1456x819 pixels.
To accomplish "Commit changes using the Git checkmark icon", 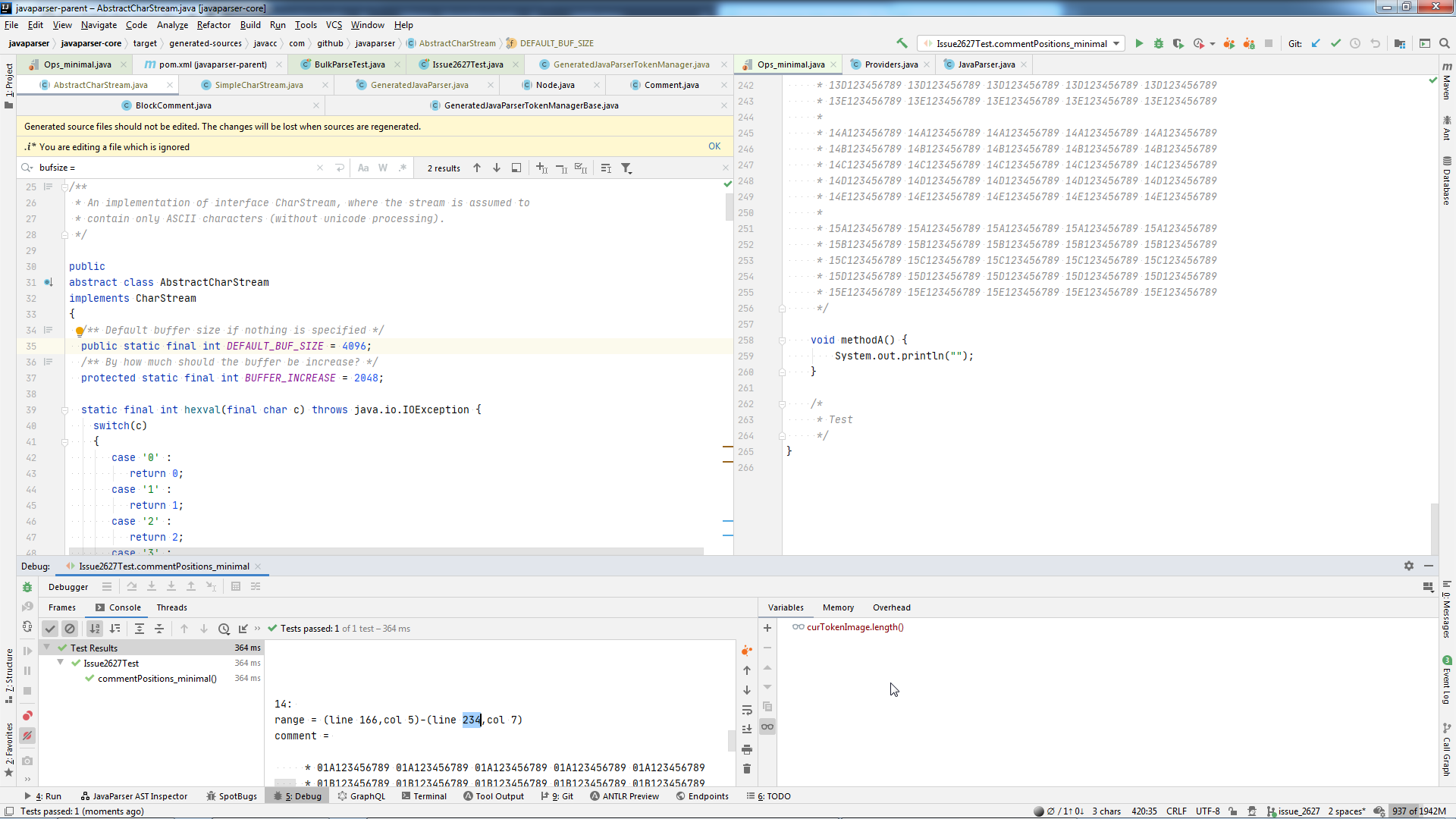I will 1335,43.
